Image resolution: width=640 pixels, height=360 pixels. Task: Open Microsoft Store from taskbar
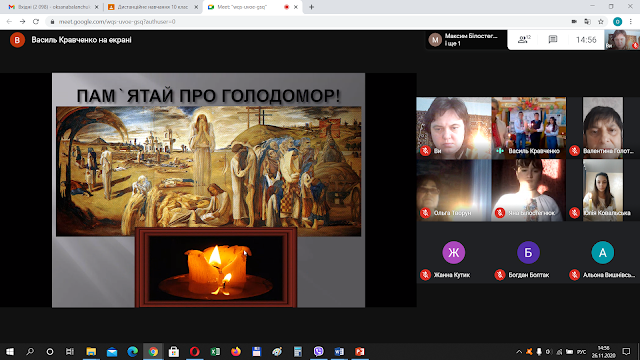tap(174, 351)
